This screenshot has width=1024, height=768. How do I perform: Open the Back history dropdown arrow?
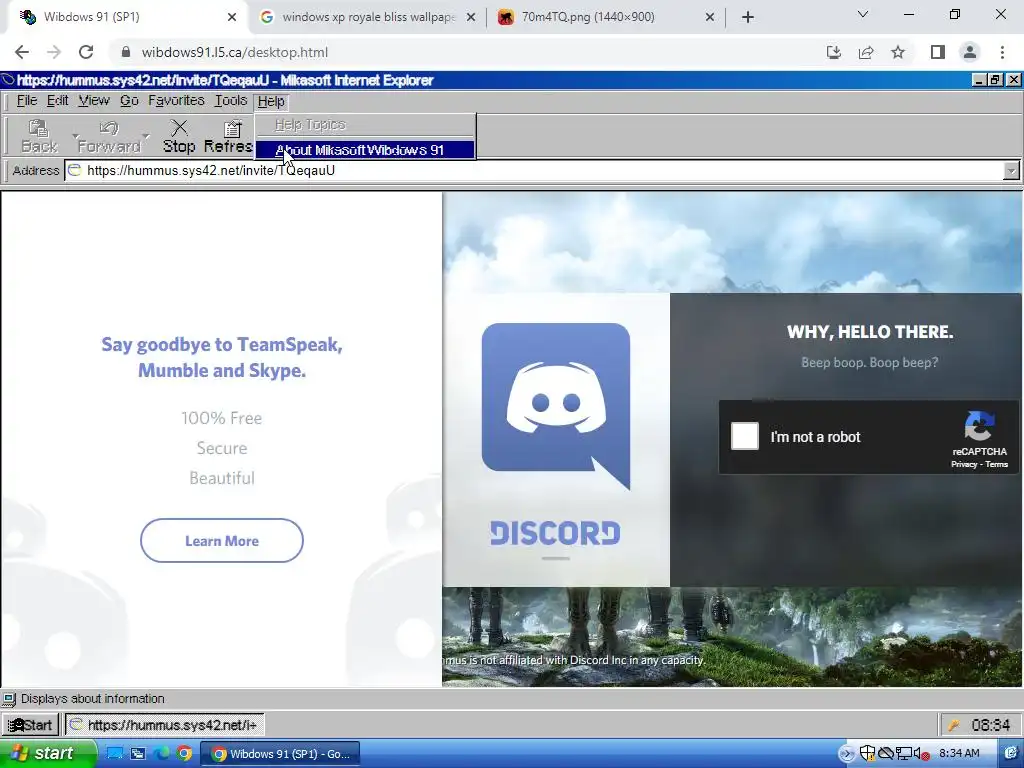pyautogui.click(x=75, y=136)
